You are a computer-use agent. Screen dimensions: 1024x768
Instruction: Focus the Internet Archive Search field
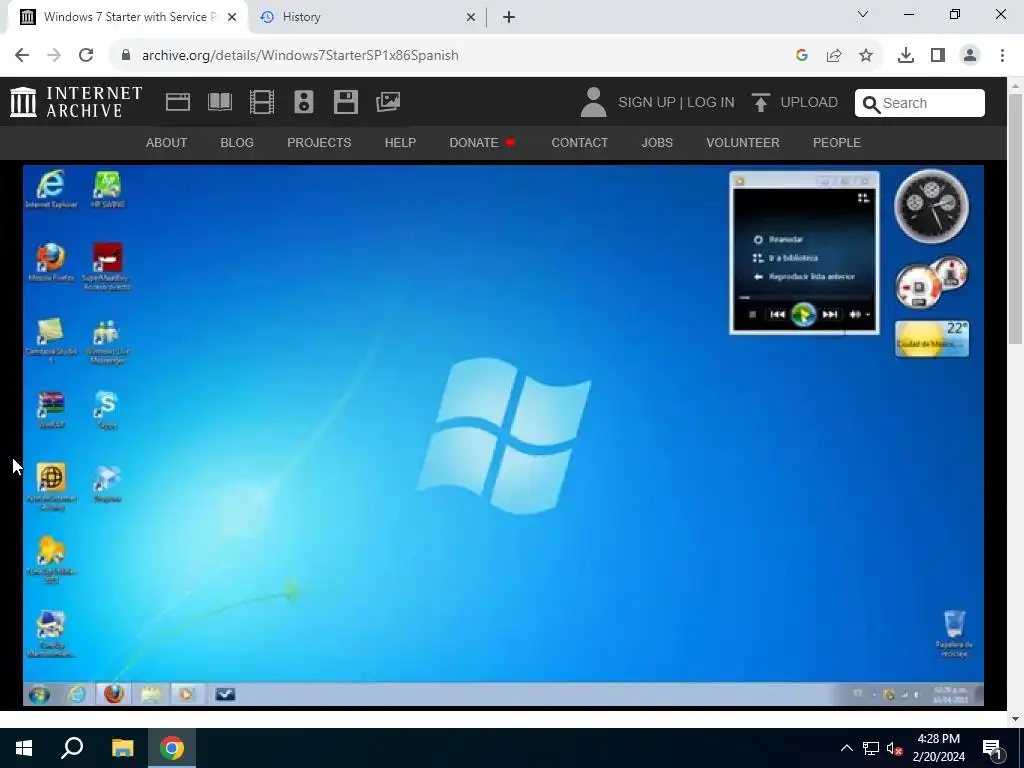click(x=920, y=103)
